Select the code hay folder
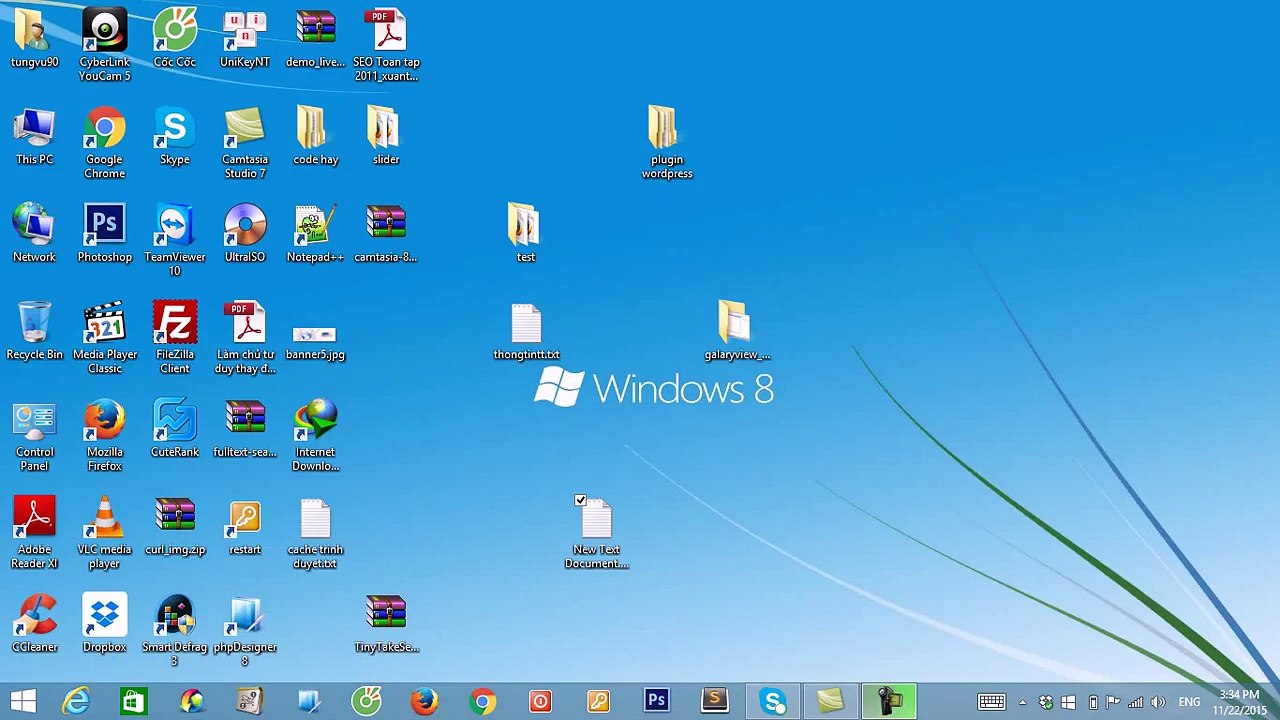This screenshot has width=1280, height=720. [x=315, y=137]
